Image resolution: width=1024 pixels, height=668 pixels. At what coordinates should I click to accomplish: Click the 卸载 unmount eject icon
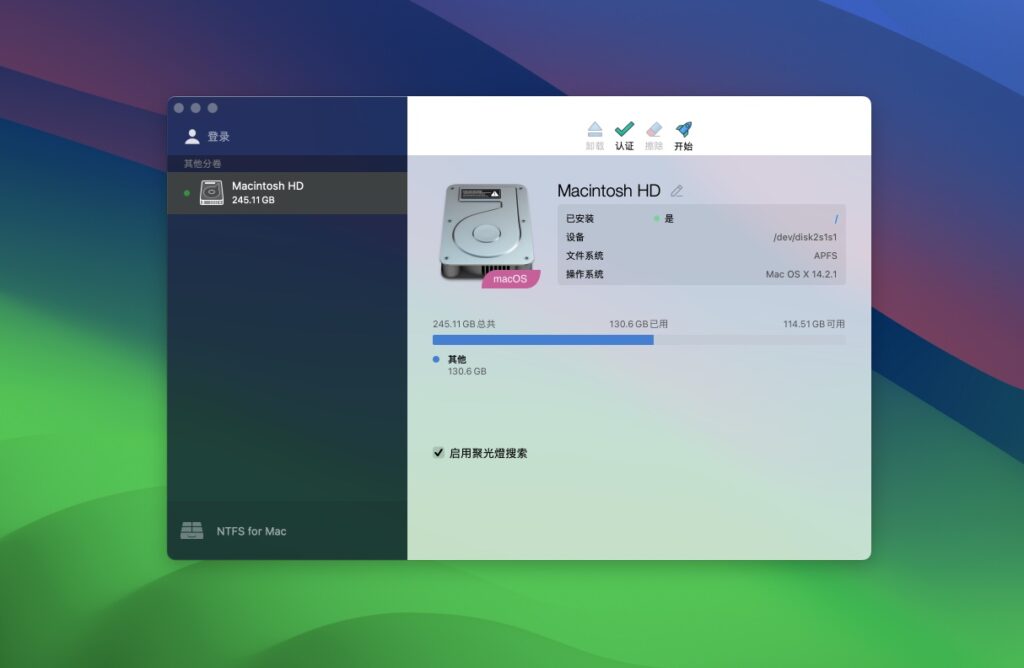click(594, 129)
